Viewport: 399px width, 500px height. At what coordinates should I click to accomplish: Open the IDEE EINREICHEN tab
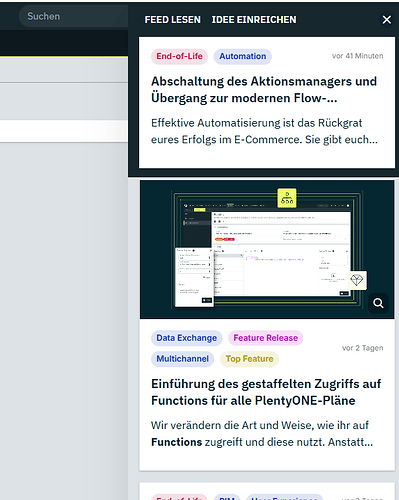tap(254, 20)
